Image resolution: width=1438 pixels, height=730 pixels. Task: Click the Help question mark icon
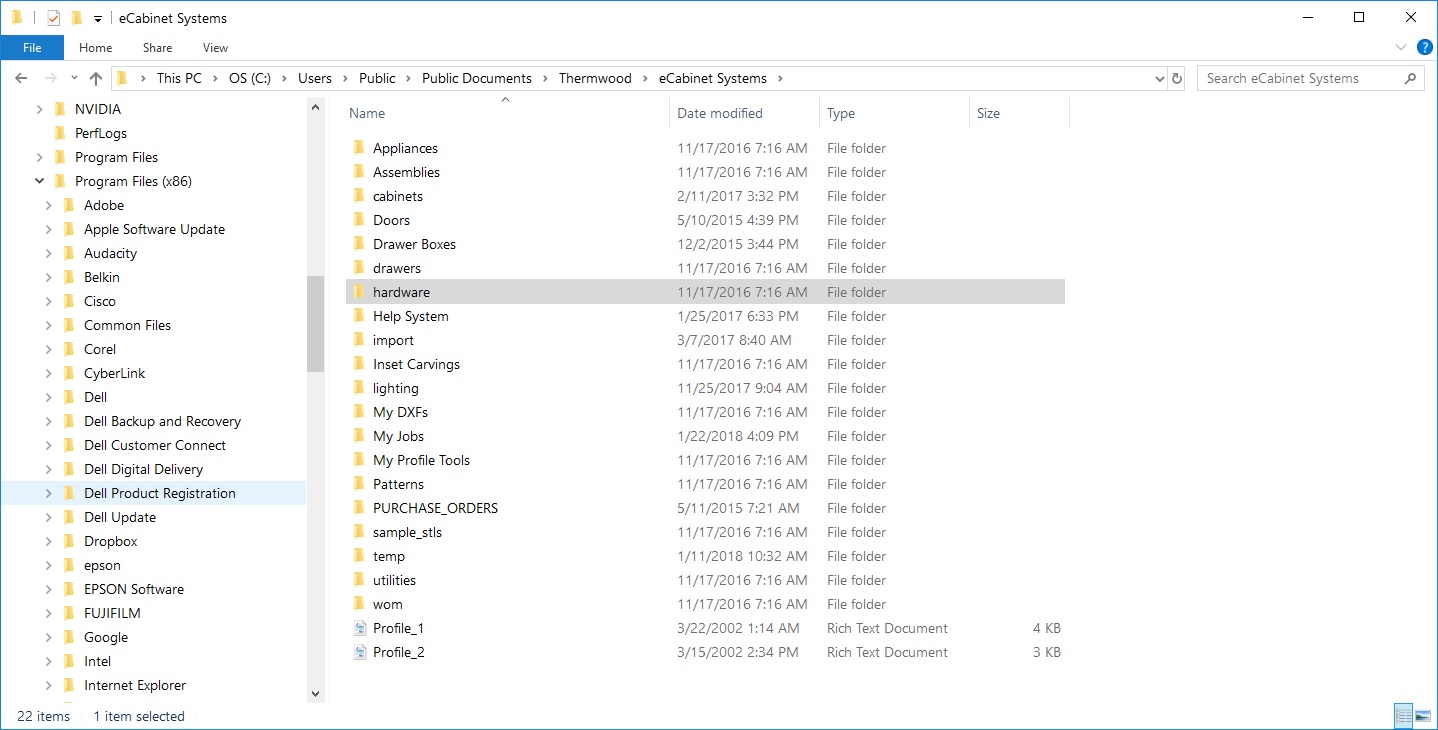pyautogui.click(x=1424, y=47)
